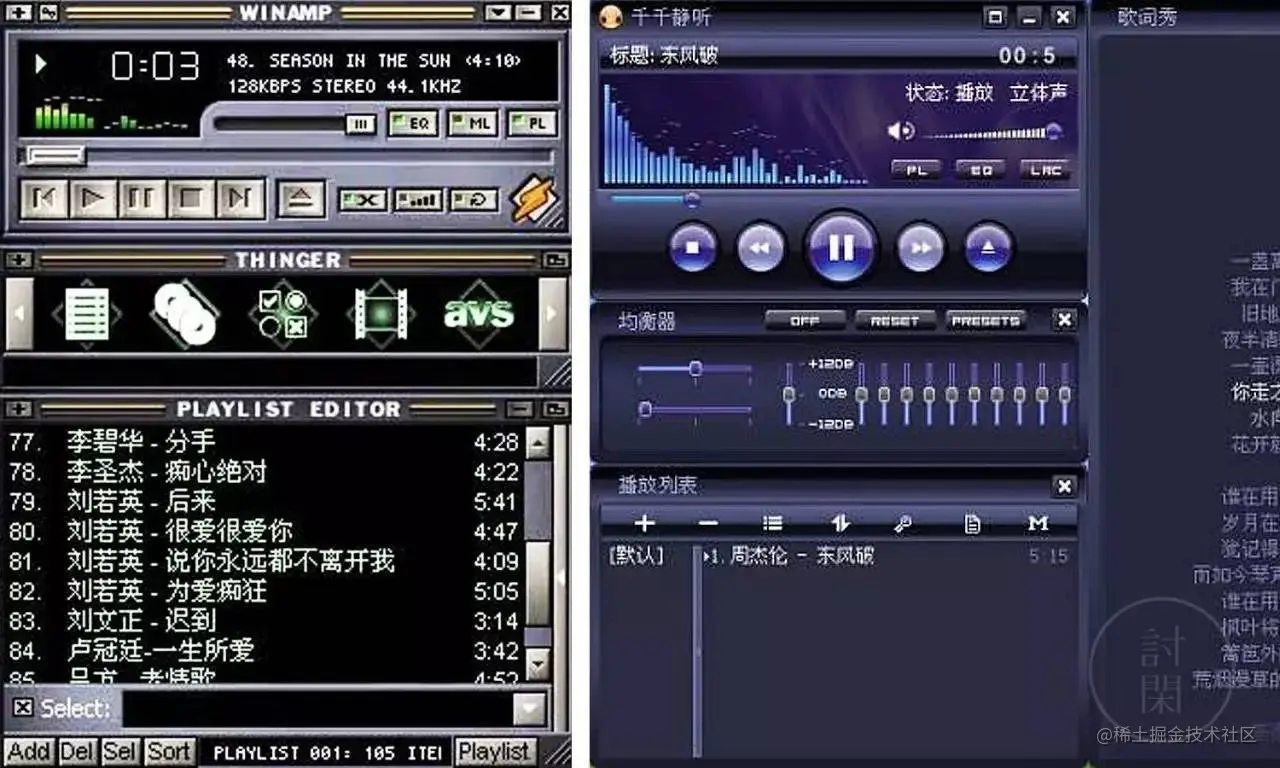Viewport: 1280px width, 768px height.
Task: Open Thinger video filmstrip icon
Action: pos(381,314)
